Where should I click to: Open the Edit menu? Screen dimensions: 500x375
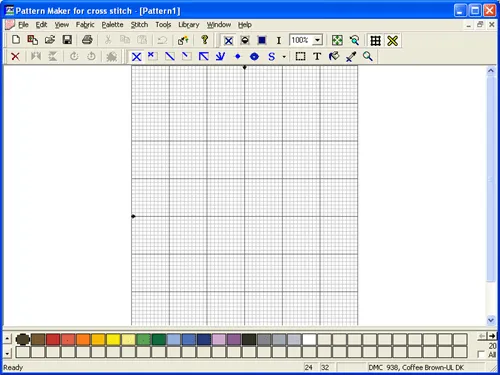coord(41,25)
